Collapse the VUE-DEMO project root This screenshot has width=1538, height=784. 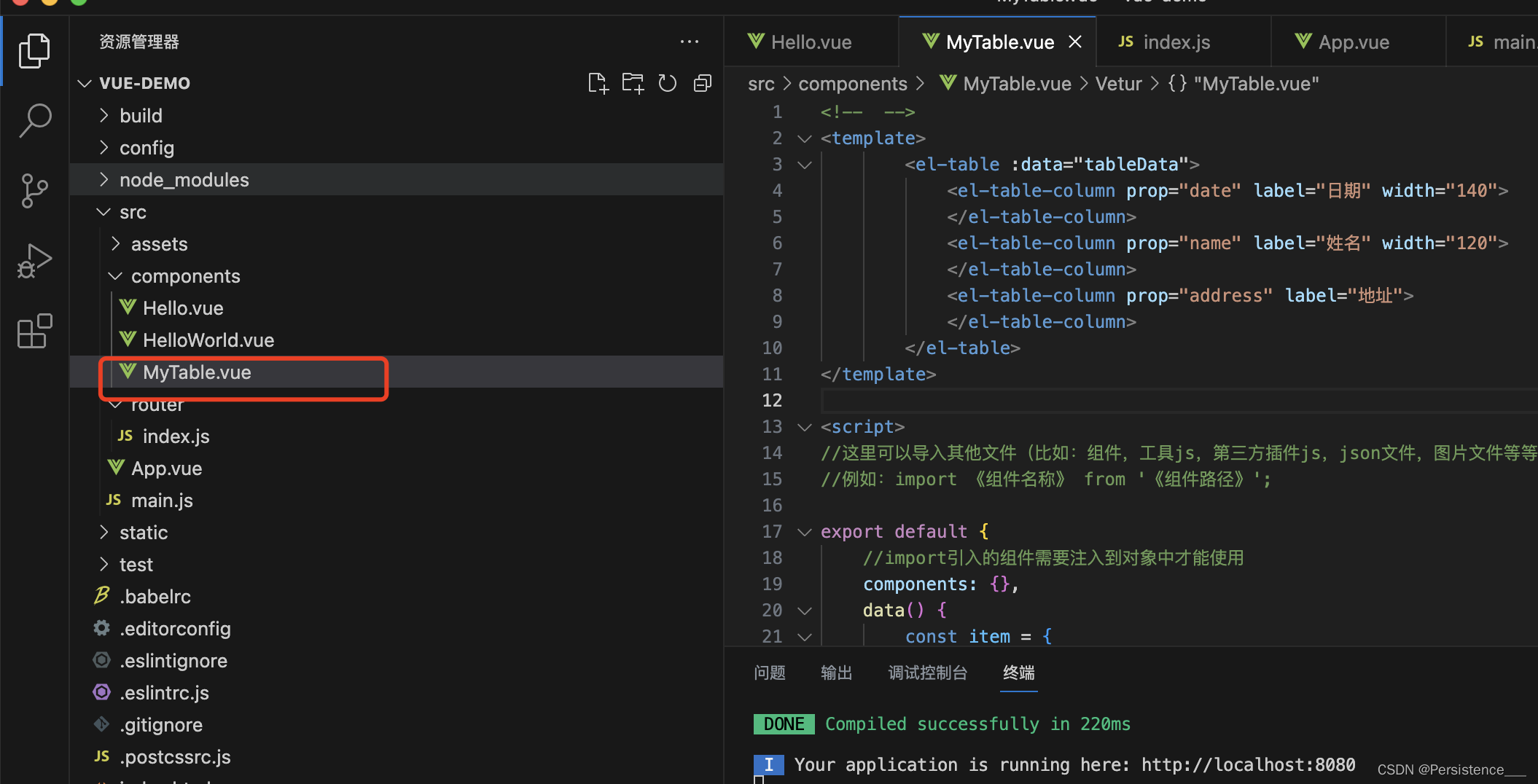point(85,83)
